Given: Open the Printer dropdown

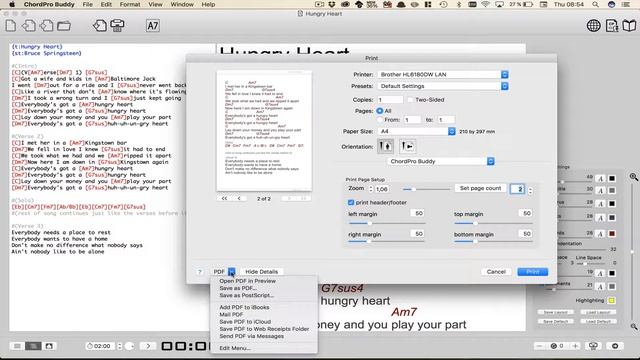Looking at the screenshot, I should pyautogui.click(x=443, y=74).
